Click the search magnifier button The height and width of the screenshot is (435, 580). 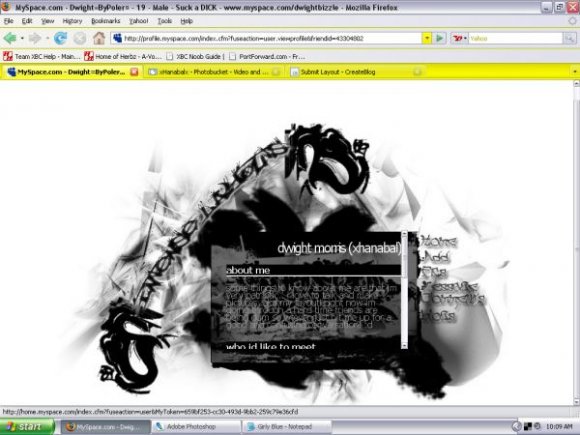[569, 38]
